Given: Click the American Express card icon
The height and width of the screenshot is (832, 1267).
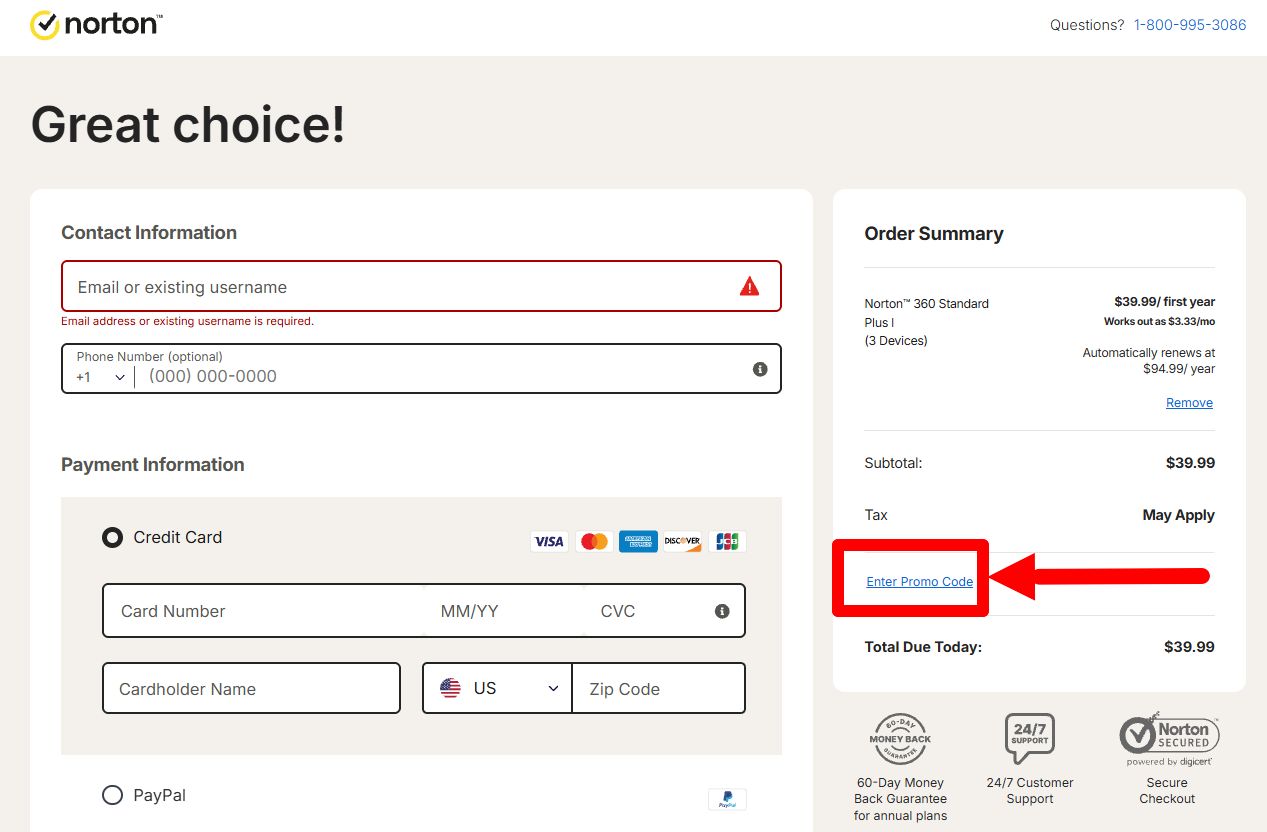Looking at the screenshot, I should tap(638, 541).
